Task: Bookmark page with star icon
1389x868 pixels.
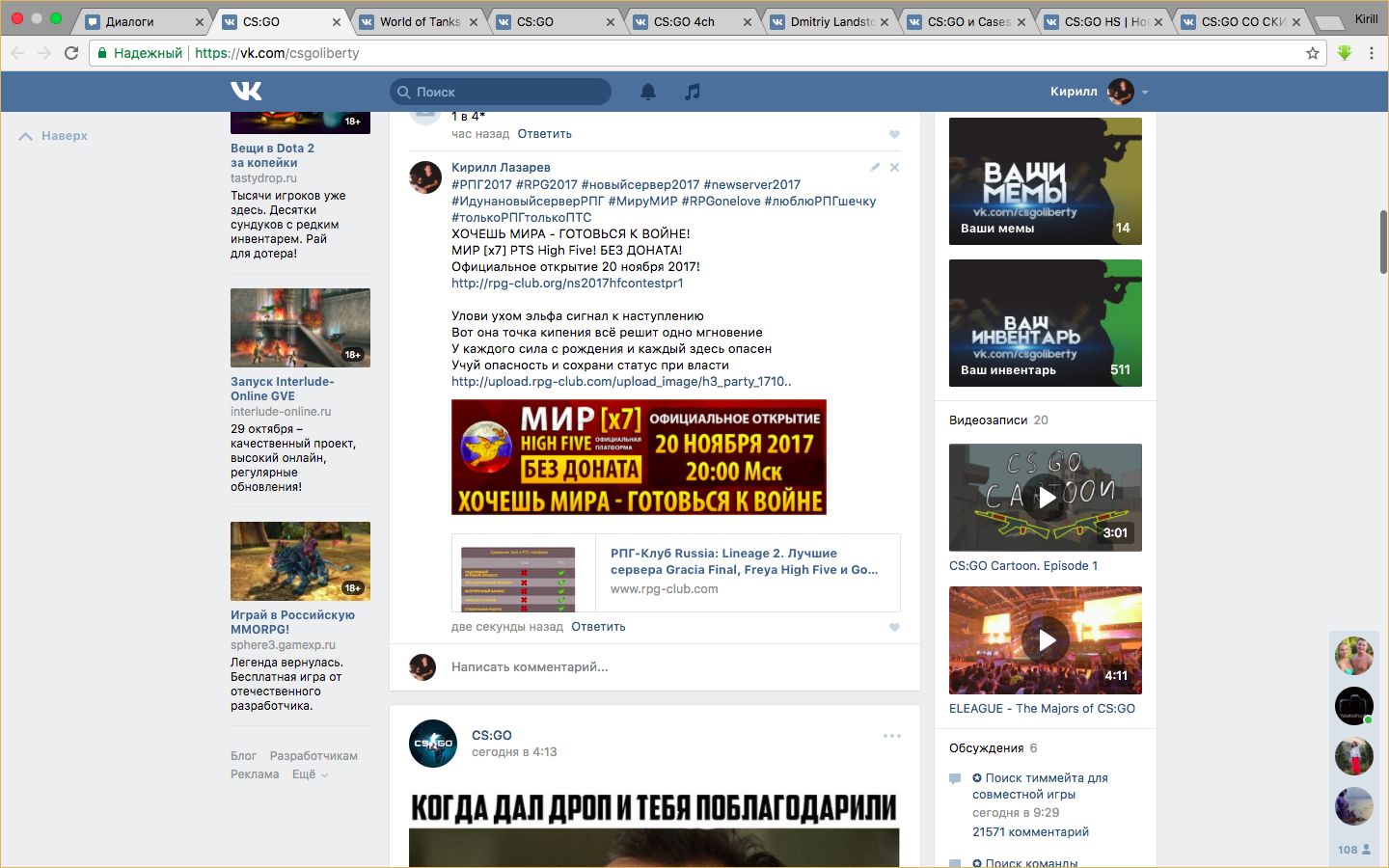Action: coord(1312,53)
